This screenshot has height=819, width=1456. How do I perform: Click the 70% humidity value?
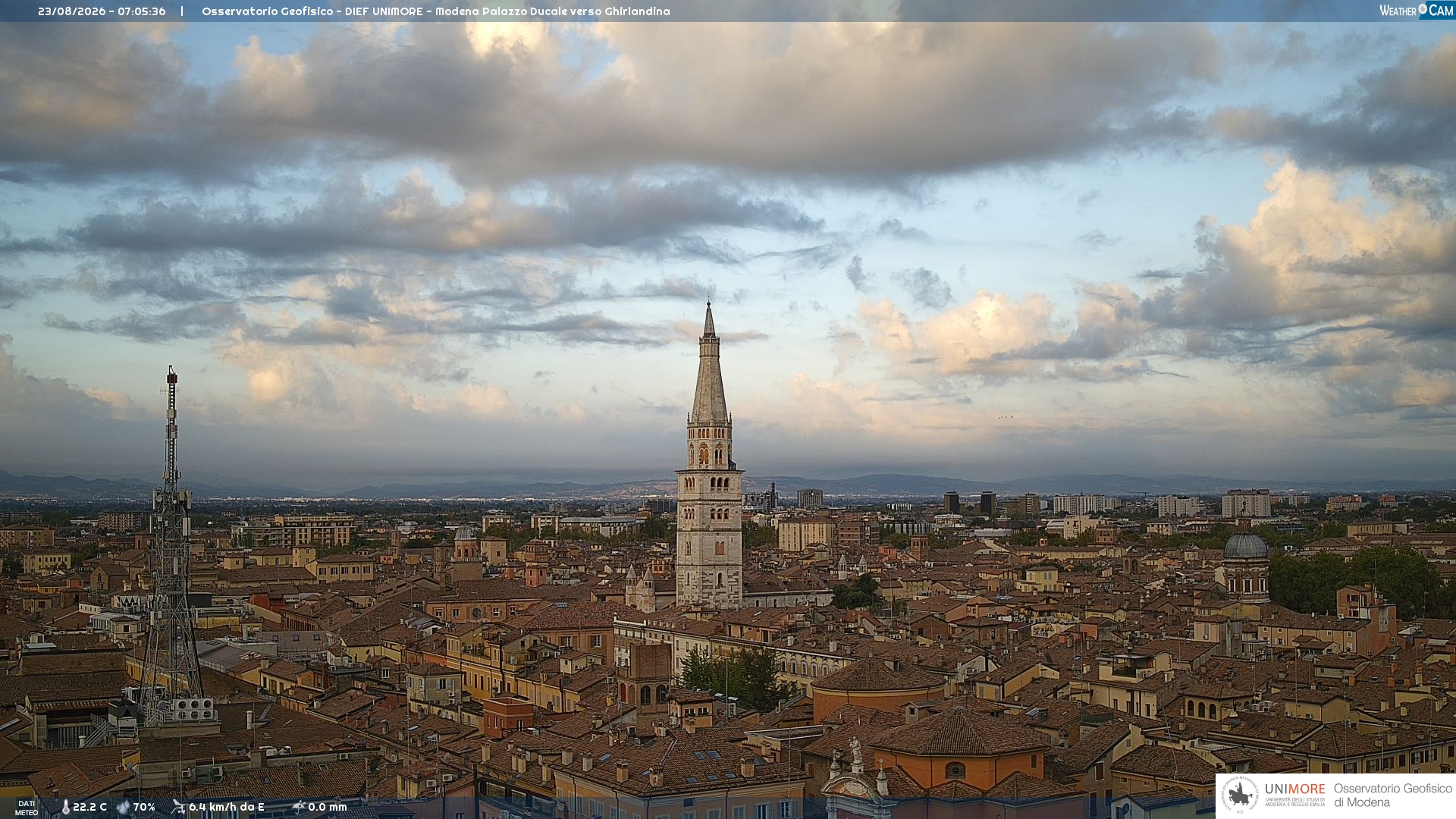pyautogui.click(x=144, y=807)
